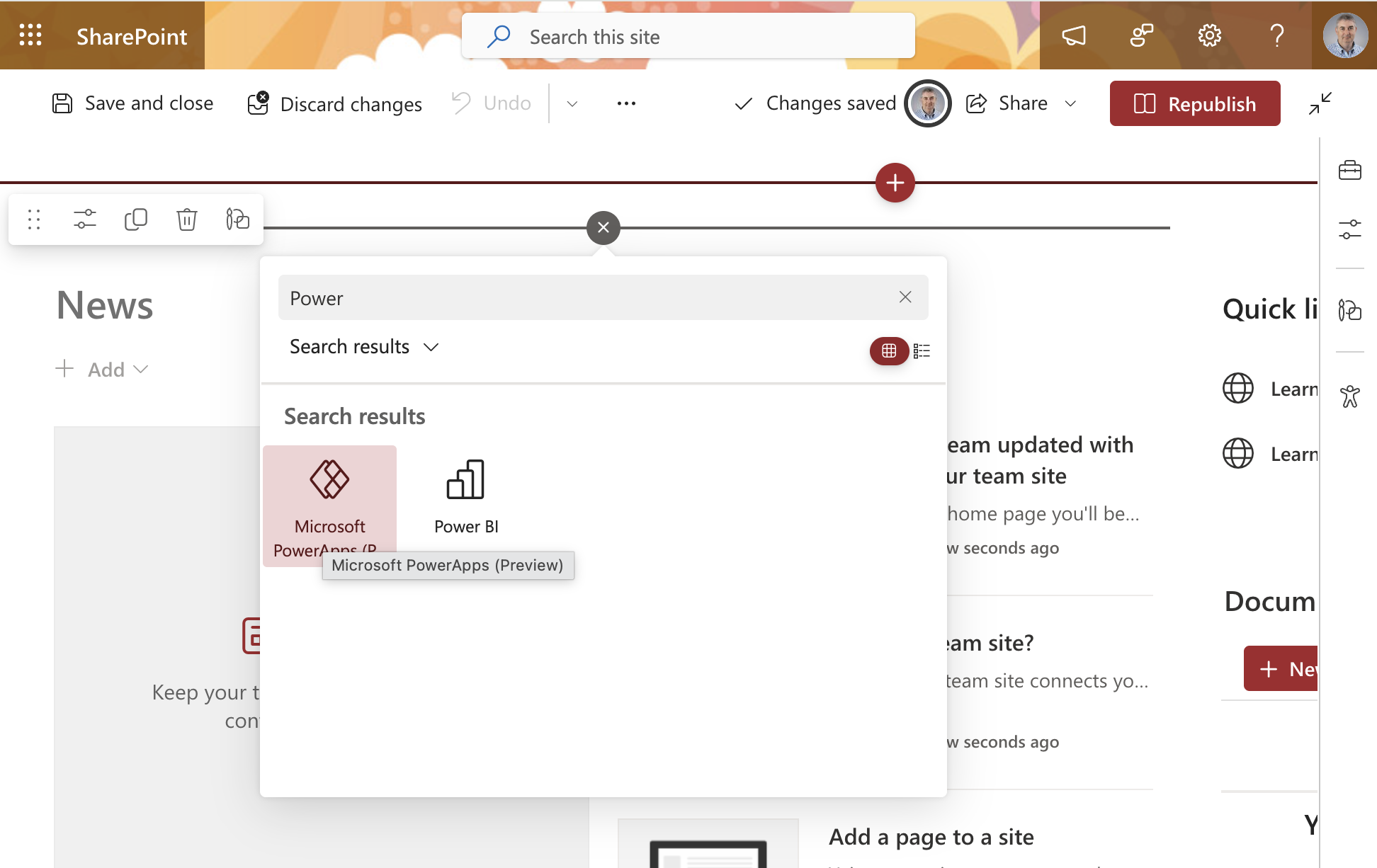1377x868 pixels.
Task: Open the megaphone announcements icon
Action: click(1074, 35)
